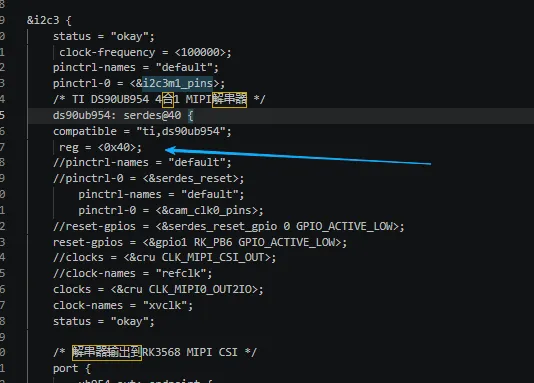This screenshot has height=383, width=534.
Task: Click the reset-gpios = <&gpio1 RK_PB6> line
Action: (200, 242)
